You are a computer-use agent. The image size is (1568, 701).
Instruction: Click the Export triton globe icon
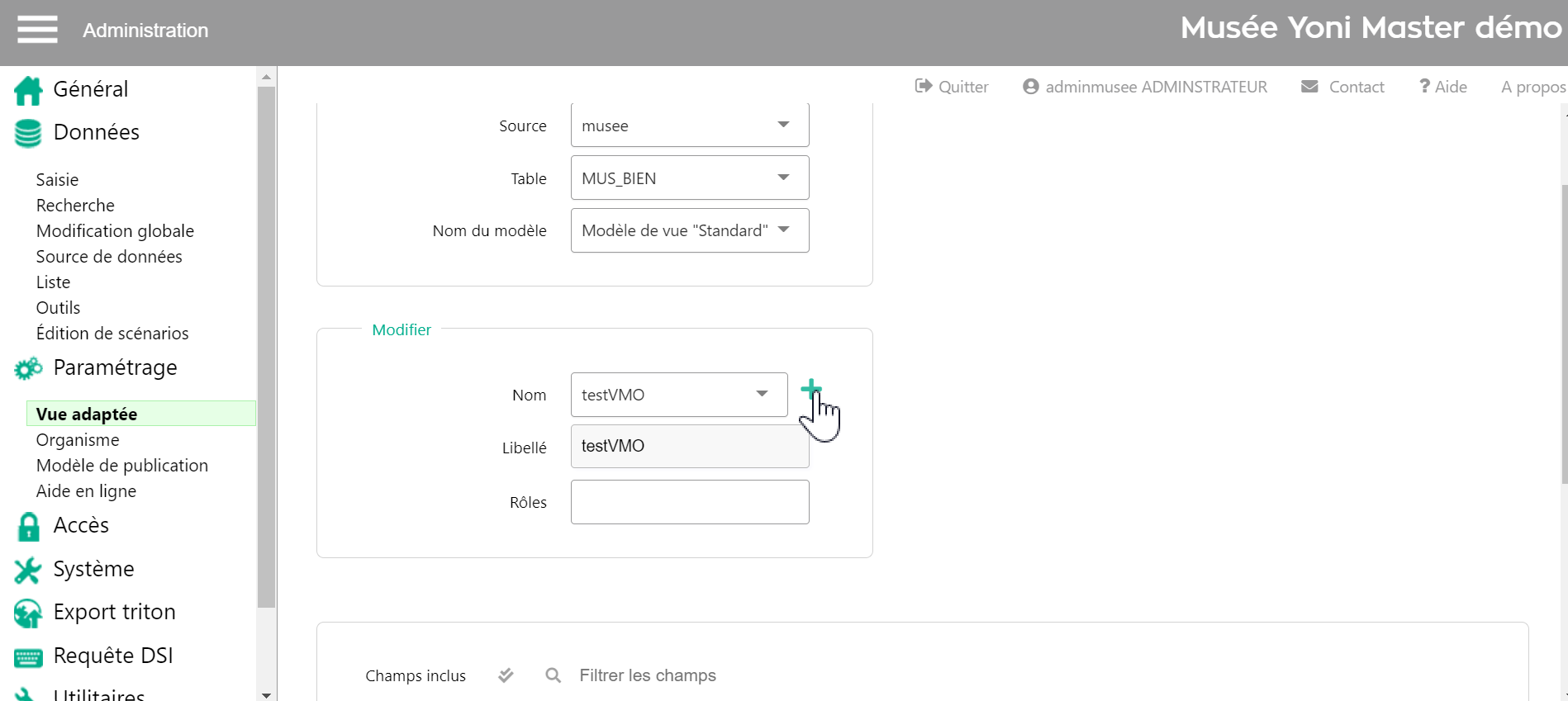point(28,613)
